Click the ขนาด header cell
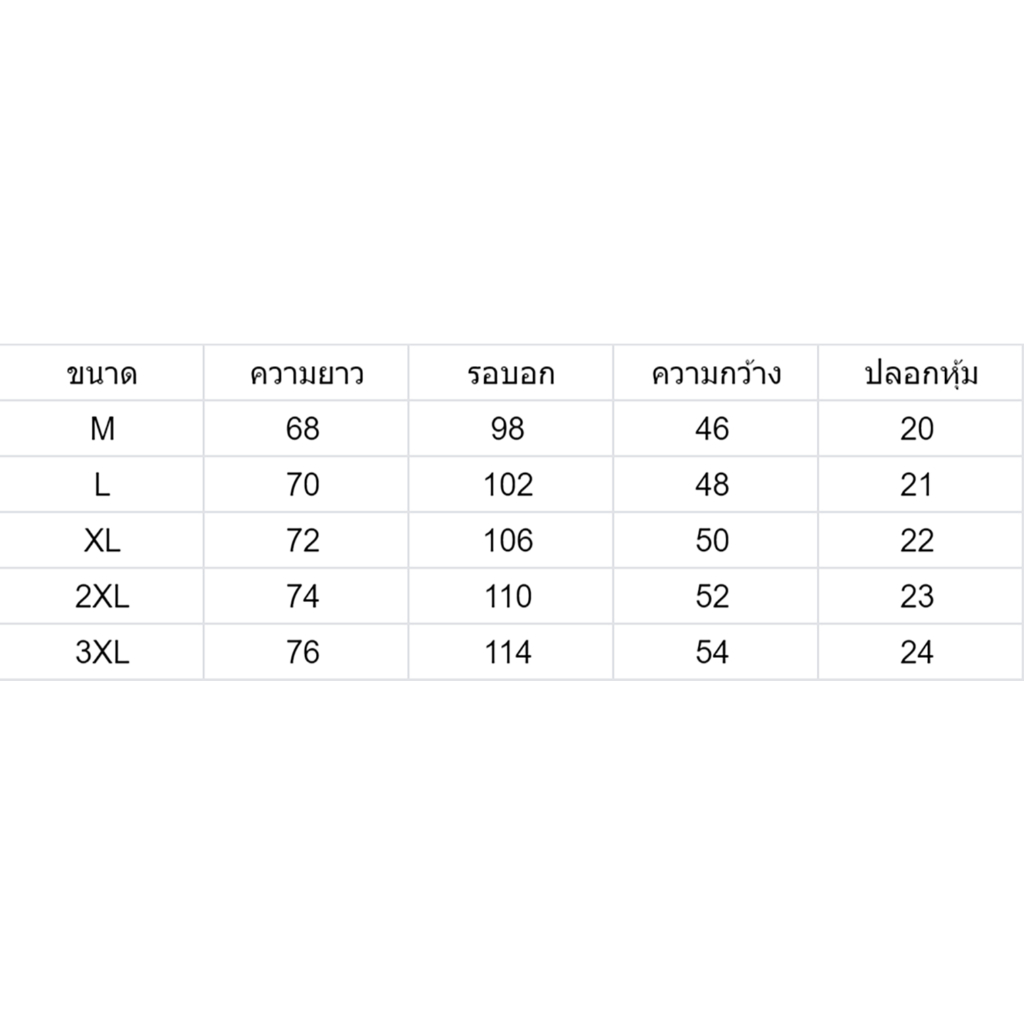The height and width of the screenshot is (1024, 1024). pyautogui.click(x=102, y=373)
